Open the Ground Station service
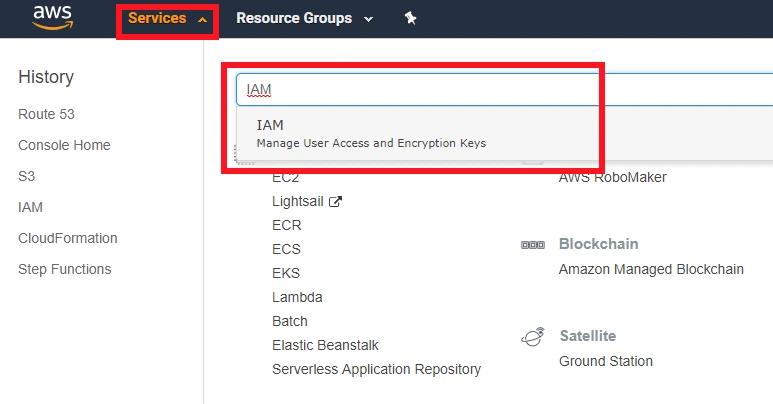The height and width of the screenshot is (404, 773). 605,361
